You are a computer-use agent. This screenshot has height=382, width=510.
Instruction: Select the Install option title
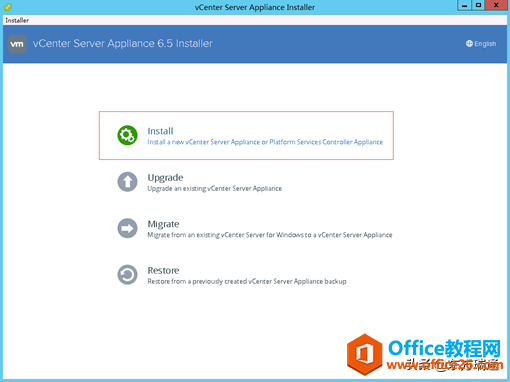pyautogui.click(x=160, y=131)
